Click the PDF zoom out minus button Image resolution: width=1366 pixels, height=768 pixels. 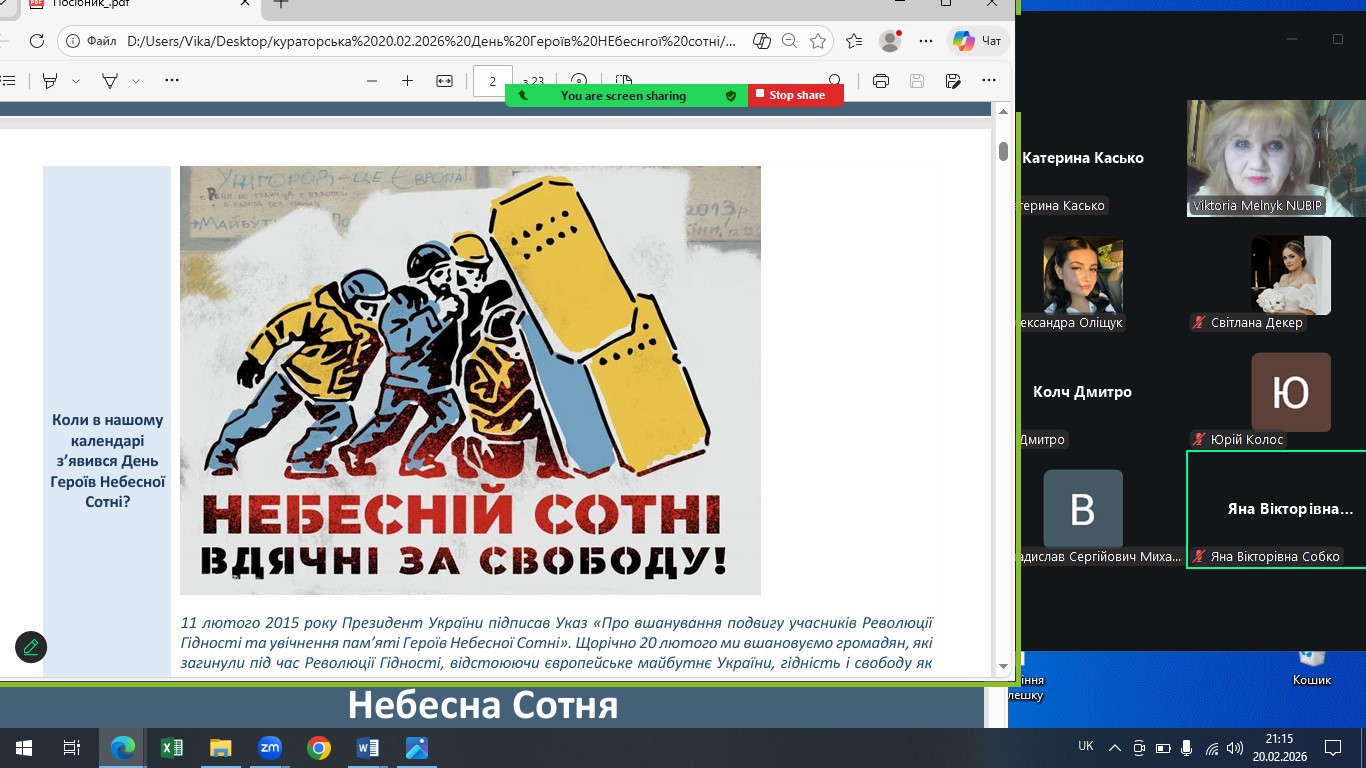[x=372, y=81]
